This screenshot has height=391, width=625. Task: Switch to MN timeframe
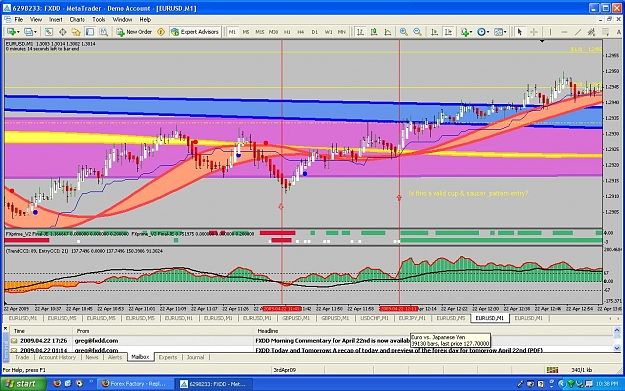pyautogui.click(x=342, y=32)
